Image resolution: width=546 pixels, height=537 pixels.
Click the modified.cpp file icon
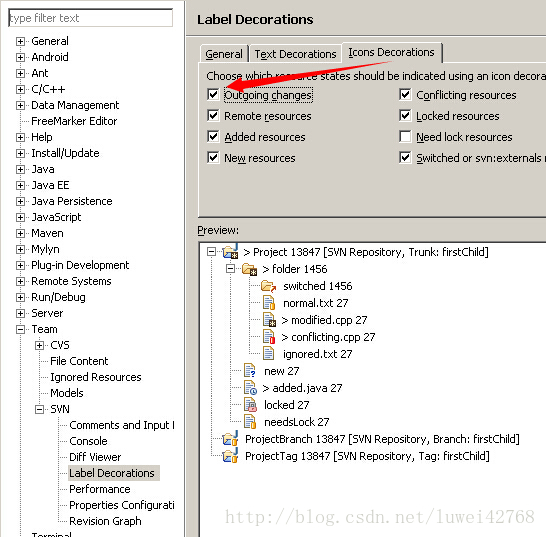[x=269, y=320]
